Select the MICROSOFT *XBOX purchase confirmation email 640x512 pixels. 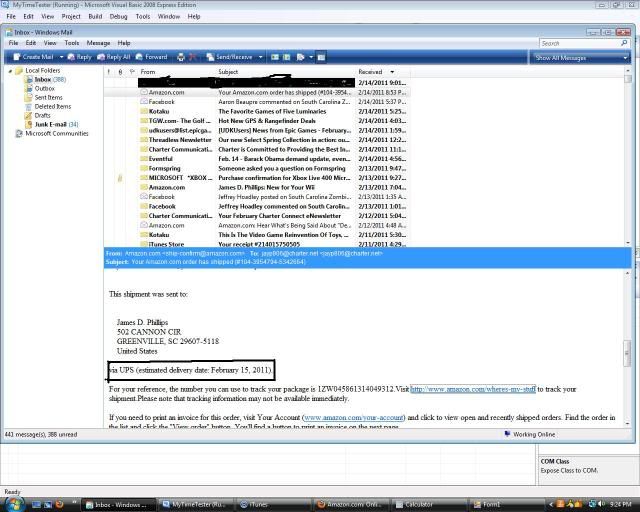256,178
